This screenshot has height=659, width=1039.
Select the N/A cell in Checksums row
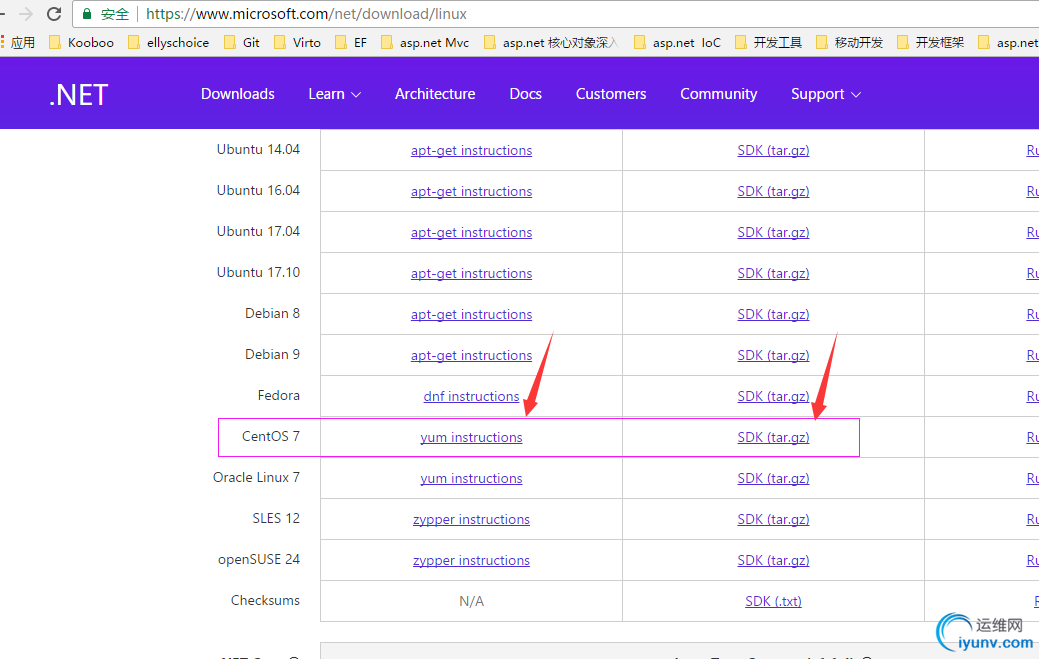(471, 601)
